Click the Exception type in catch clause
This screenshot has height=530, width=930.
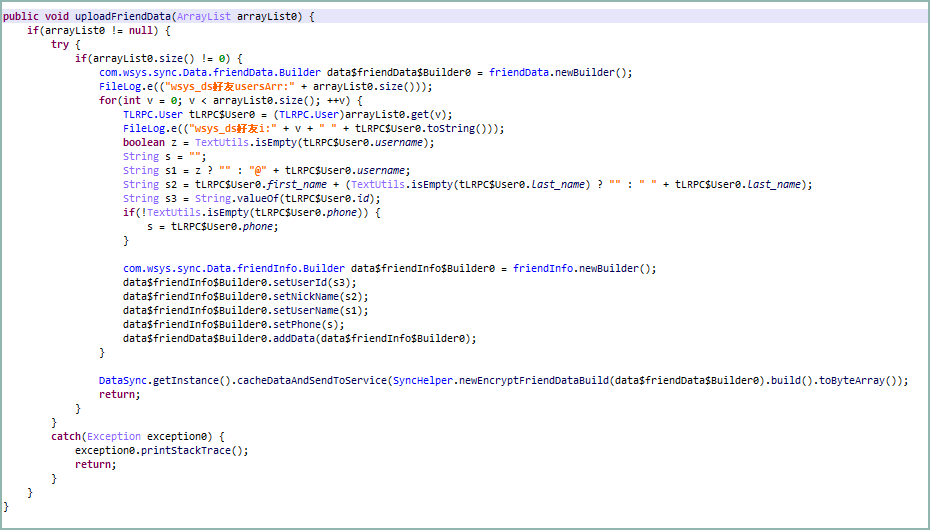114,436
